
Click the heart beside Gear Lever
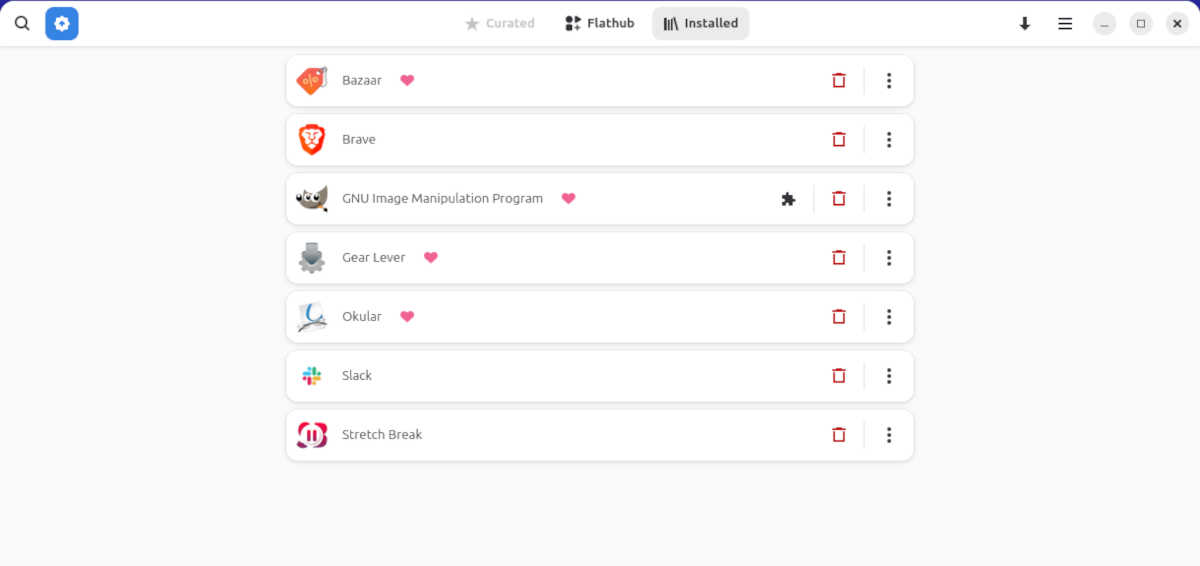click(431, 258)
